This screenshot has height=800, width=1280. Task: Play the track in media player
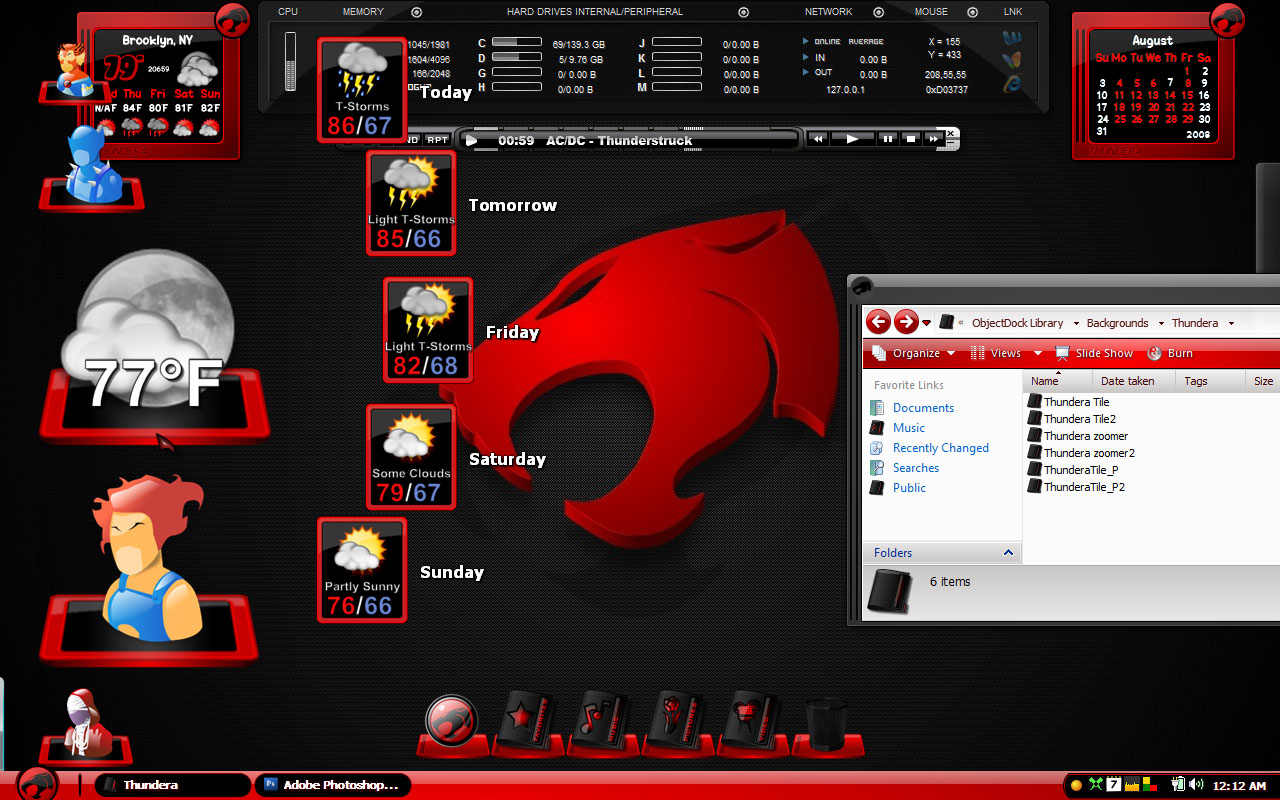pyautogui.click(x=853, y=139)
